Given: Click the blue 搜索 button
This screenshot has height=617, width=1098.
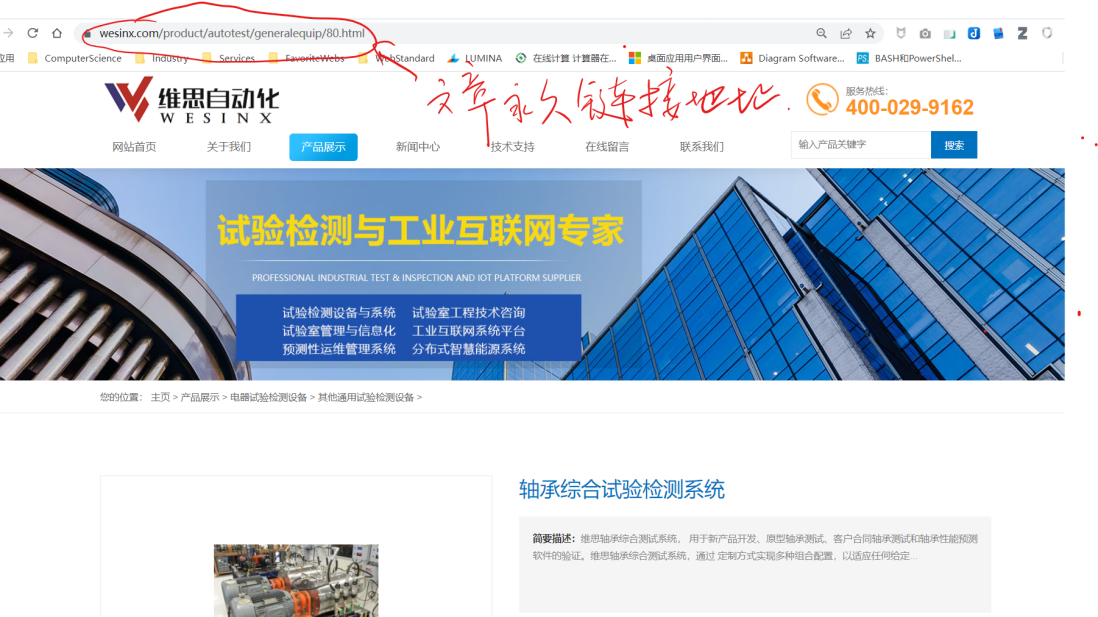Looking at the screenshot, I should pos(954,145).
